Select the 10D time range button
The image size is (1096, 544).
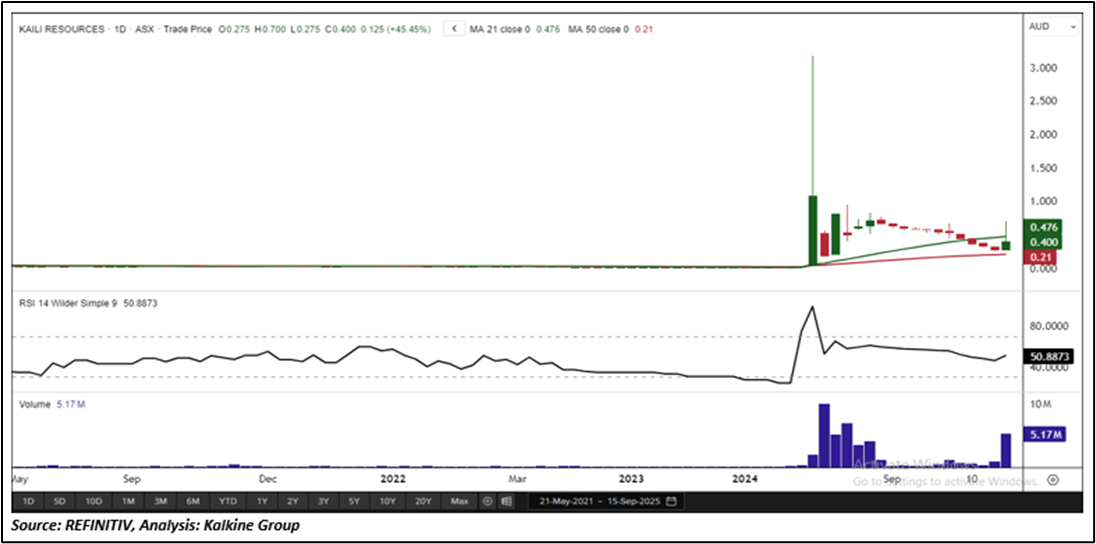pos(94,501)
